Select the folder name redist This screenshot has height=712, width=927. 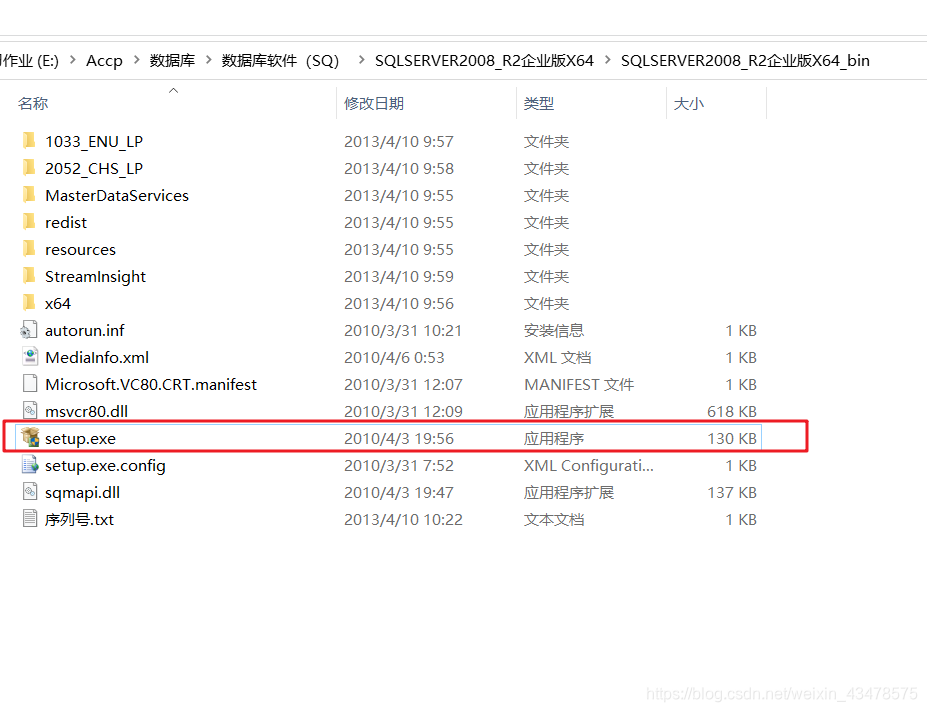click(x=66, y=223)
